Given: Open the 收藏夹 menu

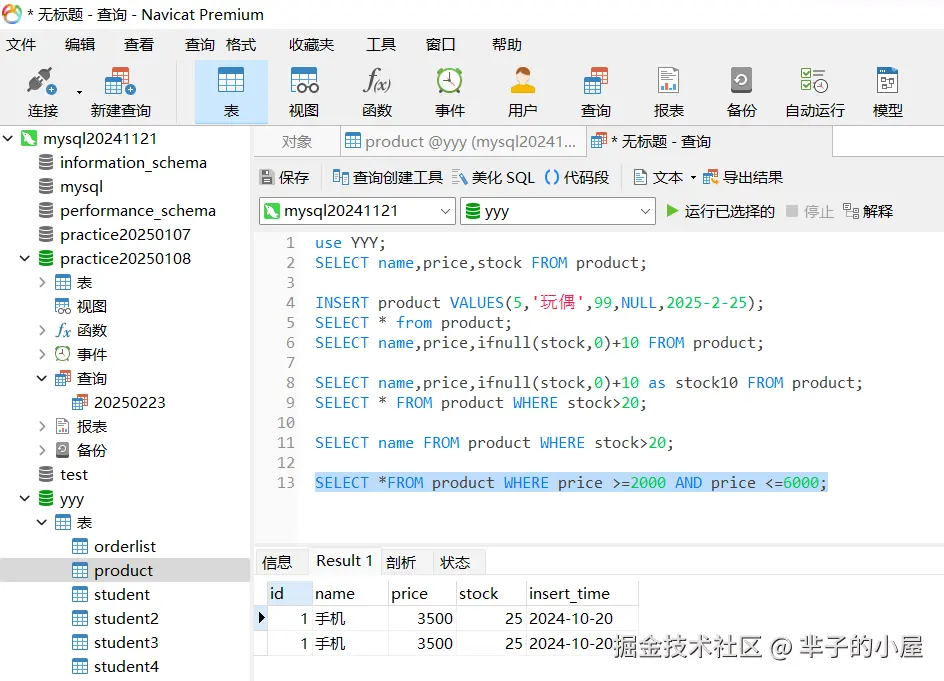Looking at the screenshot, I should [311, 45].
